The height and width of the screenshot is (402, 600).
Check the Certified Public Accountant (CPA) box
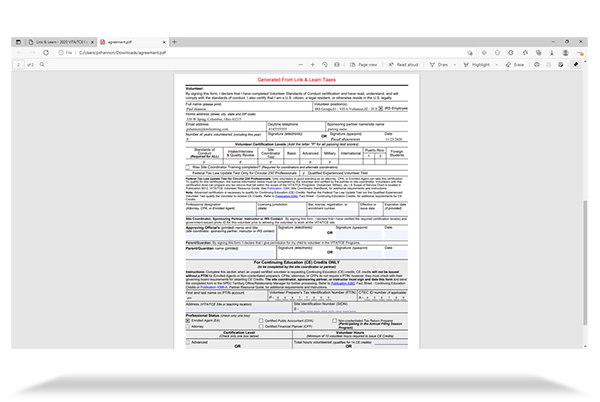coord(261,321)
